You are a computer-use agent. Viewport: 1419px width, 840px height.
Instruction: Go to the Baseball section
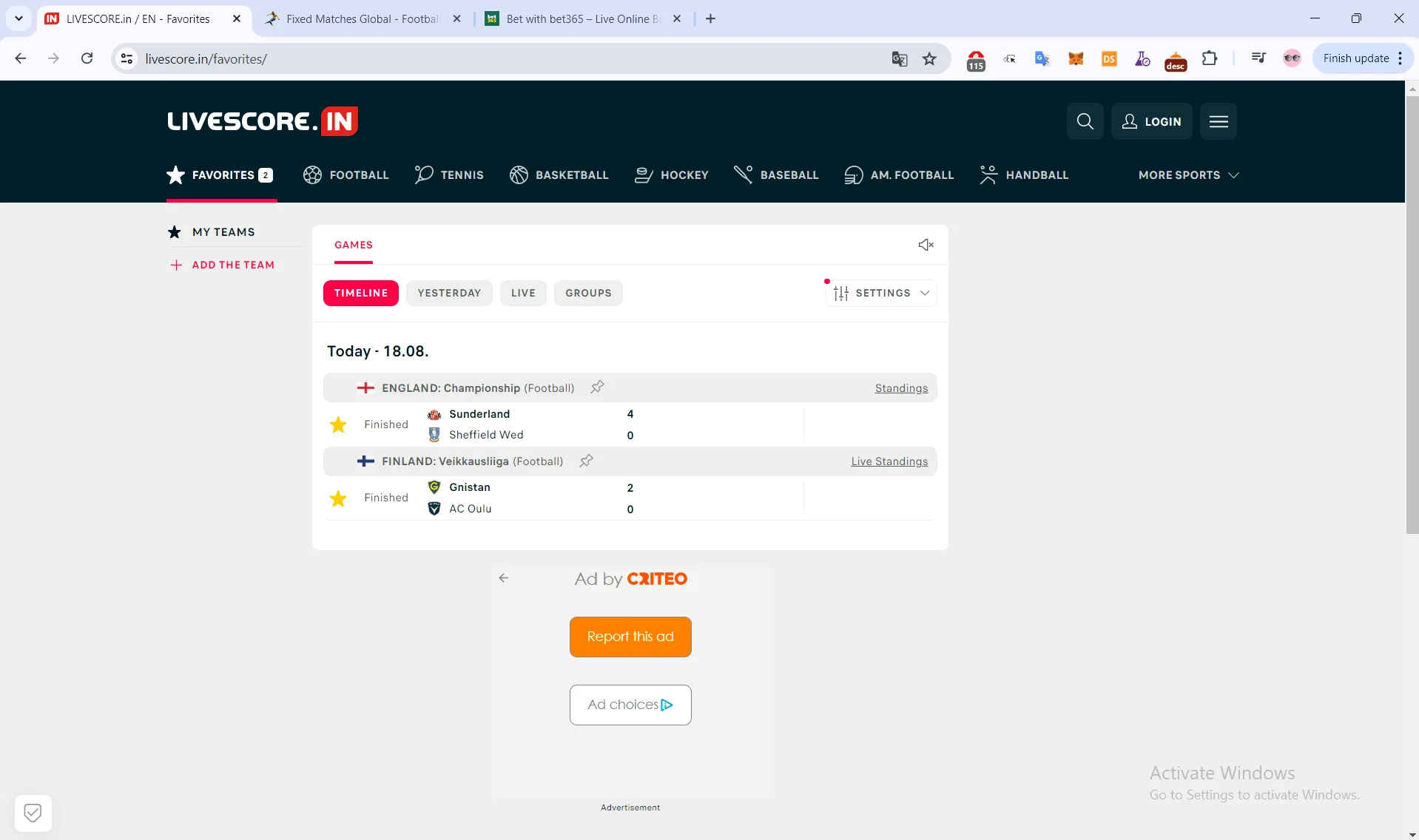tap(776, 175)
